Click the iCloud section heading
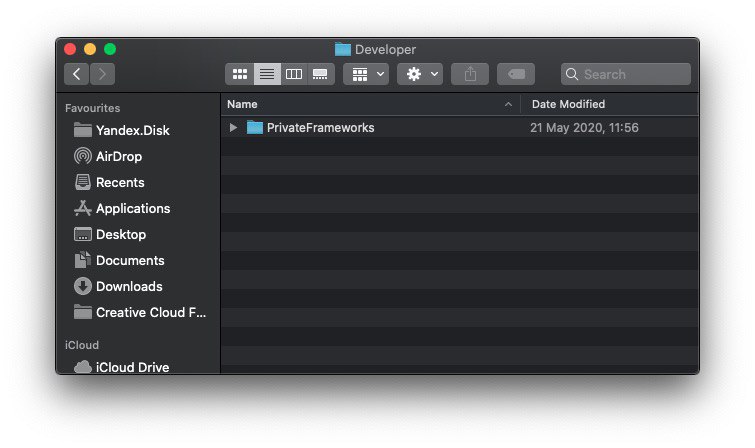 82,345
